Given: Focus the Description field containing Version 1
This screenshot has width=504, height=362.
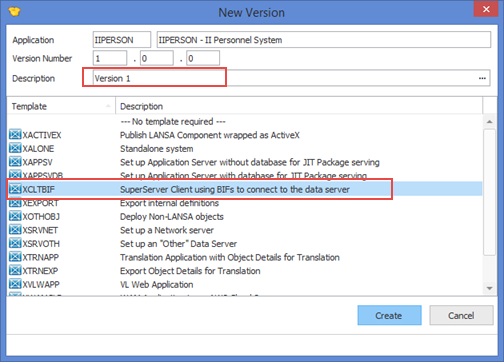Looking at the screenshot, I should 291,78.
